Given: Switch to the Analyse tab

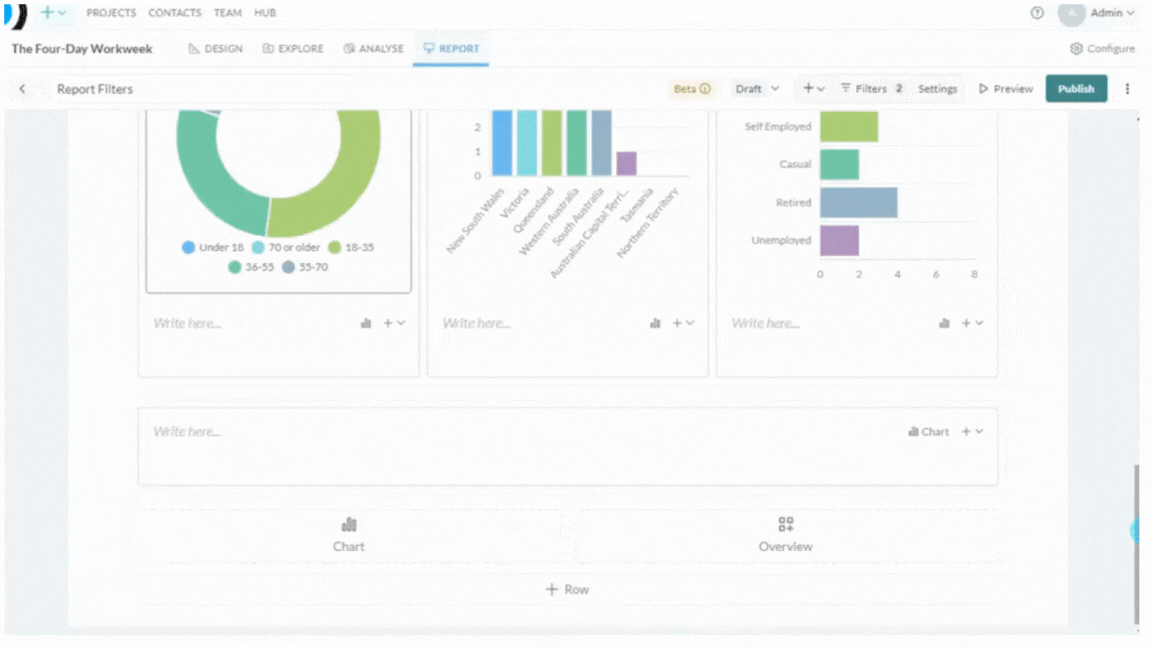Looking at the screenshot, I should pos(373,48).
